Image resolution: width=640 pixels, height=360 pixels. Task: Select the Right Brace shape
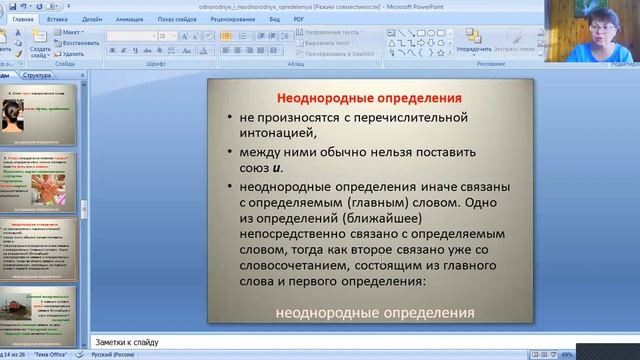pos(431,53)
